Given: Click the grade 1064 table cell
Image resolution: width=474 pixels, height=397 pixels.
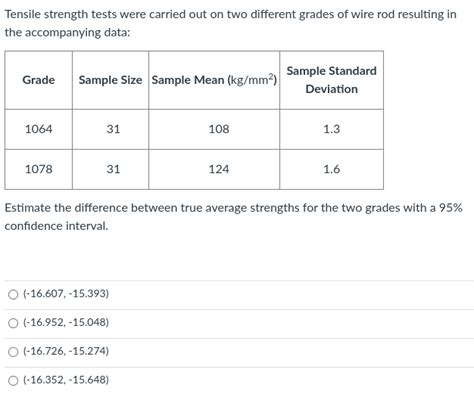Looking at the screenshot, I should (39, 129).
